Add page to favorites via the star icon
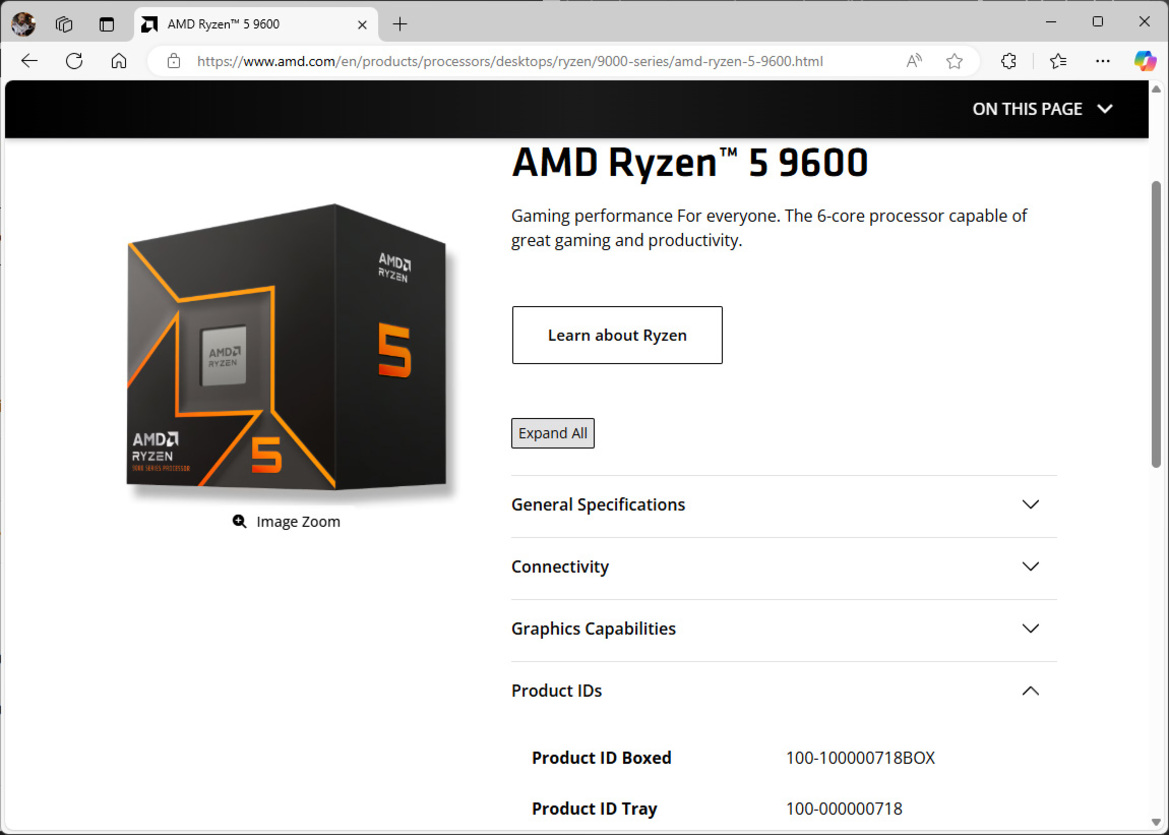The height and width of the screenshot is (835, 1169). tap(954, 61)
